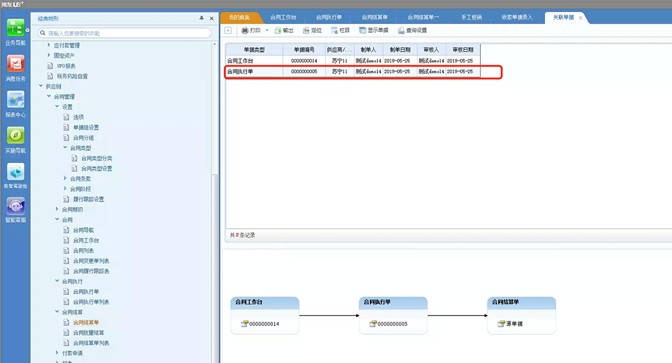Collapse the 合同执行 tree node
The image size is (672, 363).
pyautogui.click(x=57, y=282)
